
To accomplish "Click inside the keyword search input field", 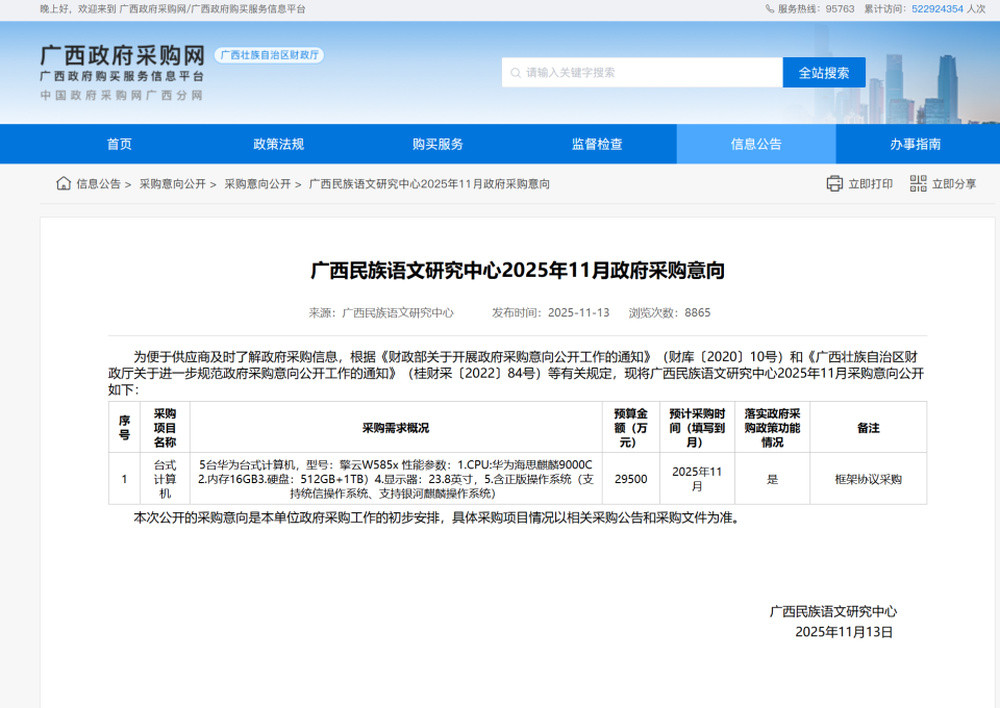I will pyautogui.click(x=640, y=72).
